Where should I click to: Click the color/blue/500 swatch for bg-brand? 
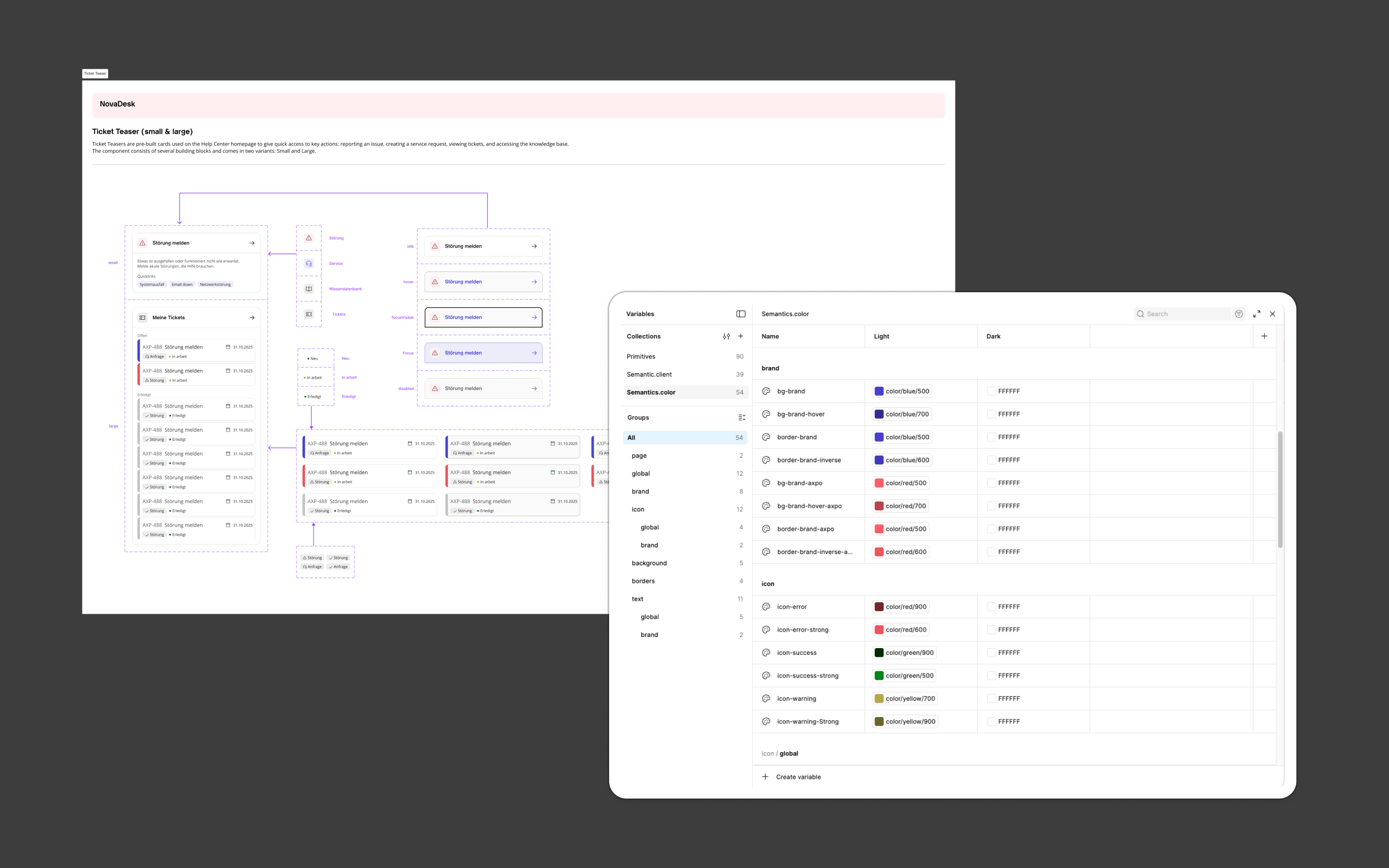click(x=879, y=391)
